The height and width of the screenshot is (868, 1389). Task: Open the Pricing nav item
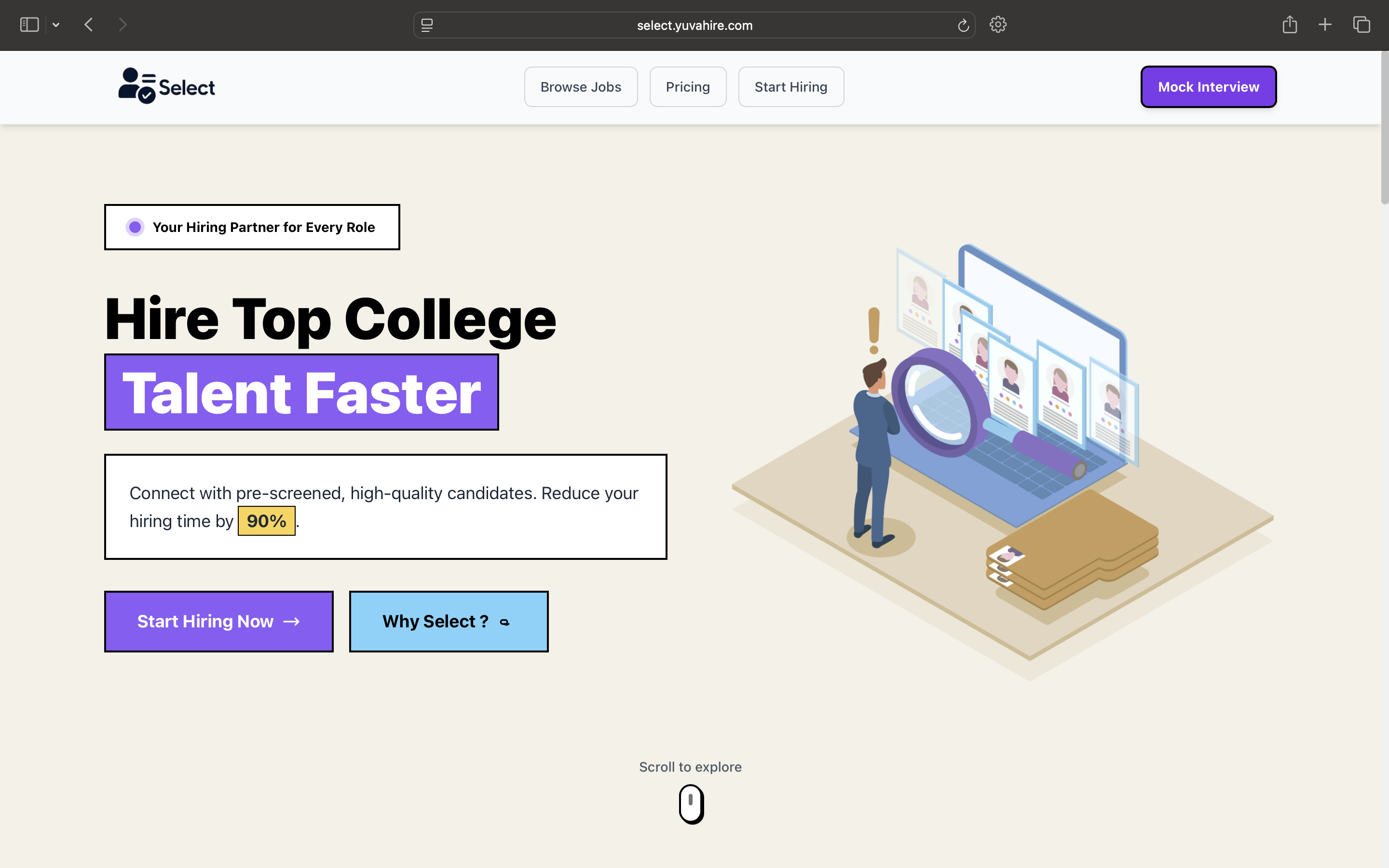tap(688, 87)
